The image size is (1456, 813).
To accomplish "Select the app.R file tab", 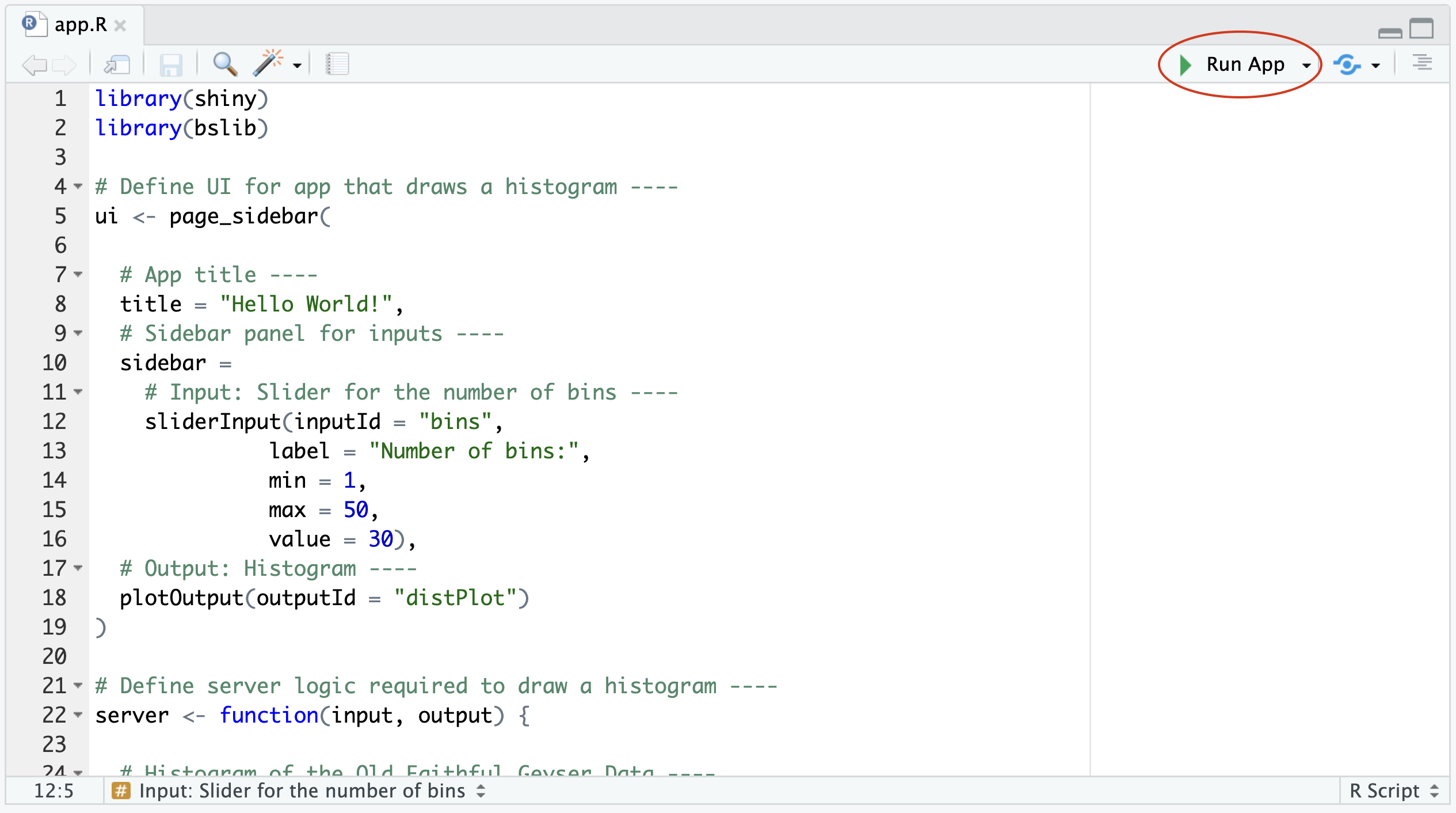I will pyautogui.click(x=80, y=25).
